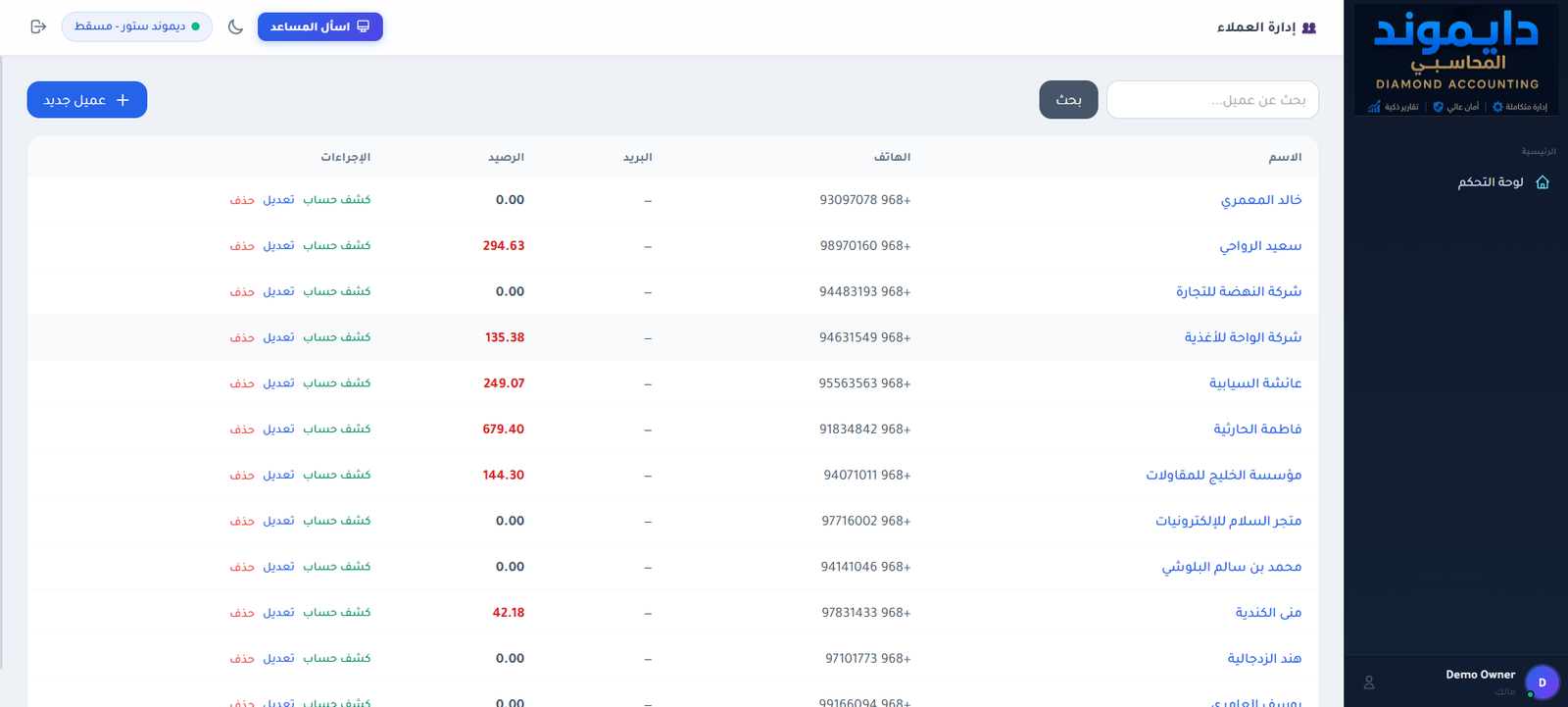The height and width of the screenshot is (707, 1568).
Task: Click حذف for فاطمة الحارثية
Action: (x=242, y=429)
